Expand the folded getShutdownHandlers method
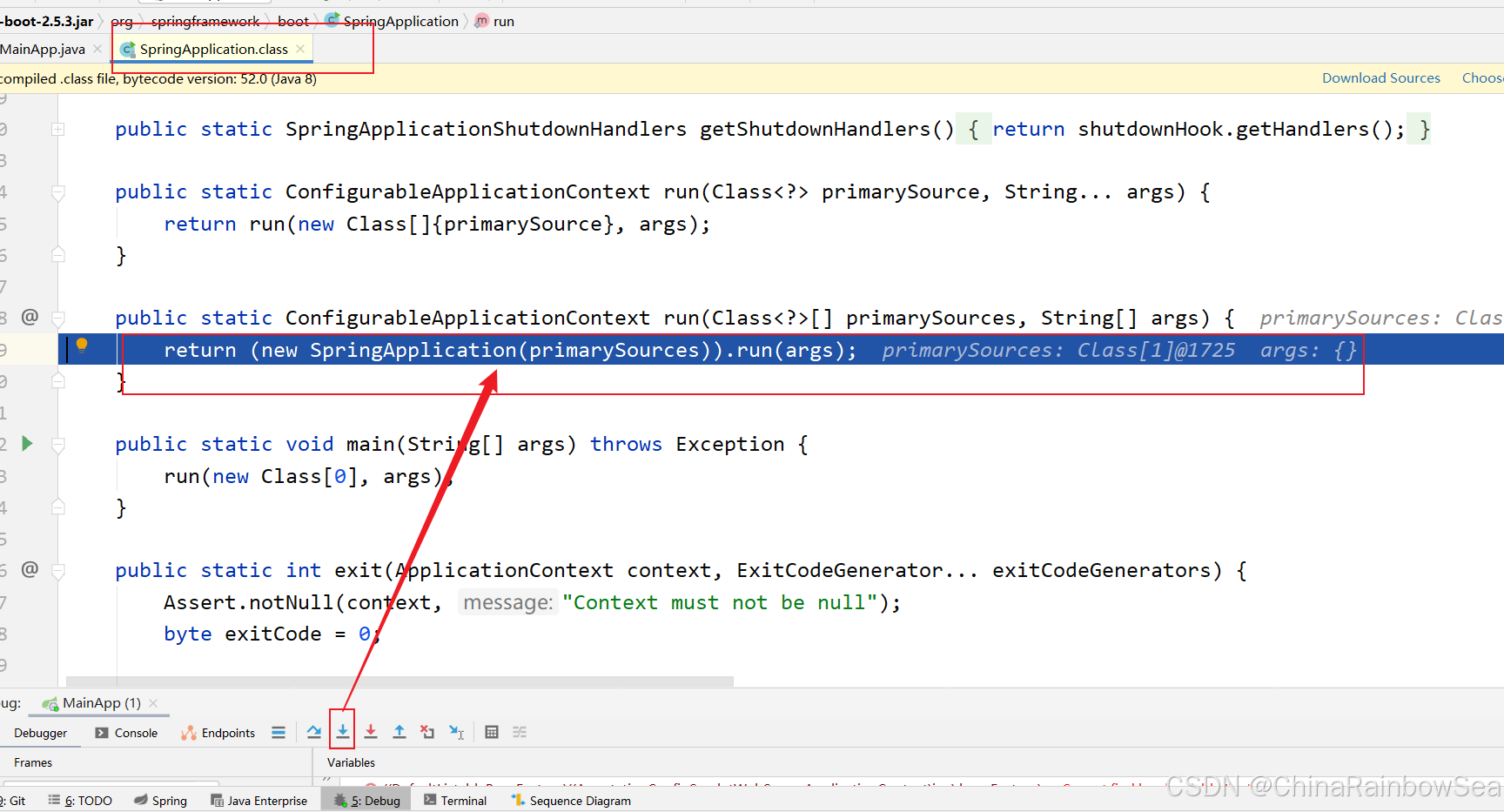Image resolution: width=1504 pixels, height=812 pixels. tap(57, 130)
